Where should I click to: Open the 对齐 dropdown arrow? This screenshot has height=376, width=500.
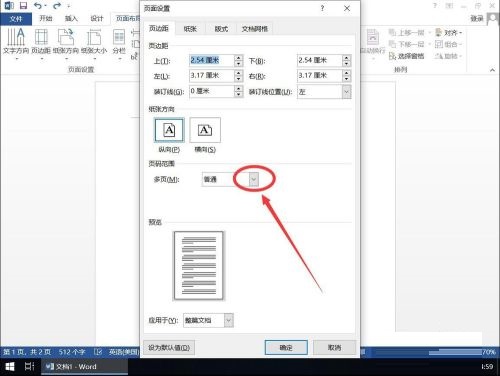click(461, 33)
